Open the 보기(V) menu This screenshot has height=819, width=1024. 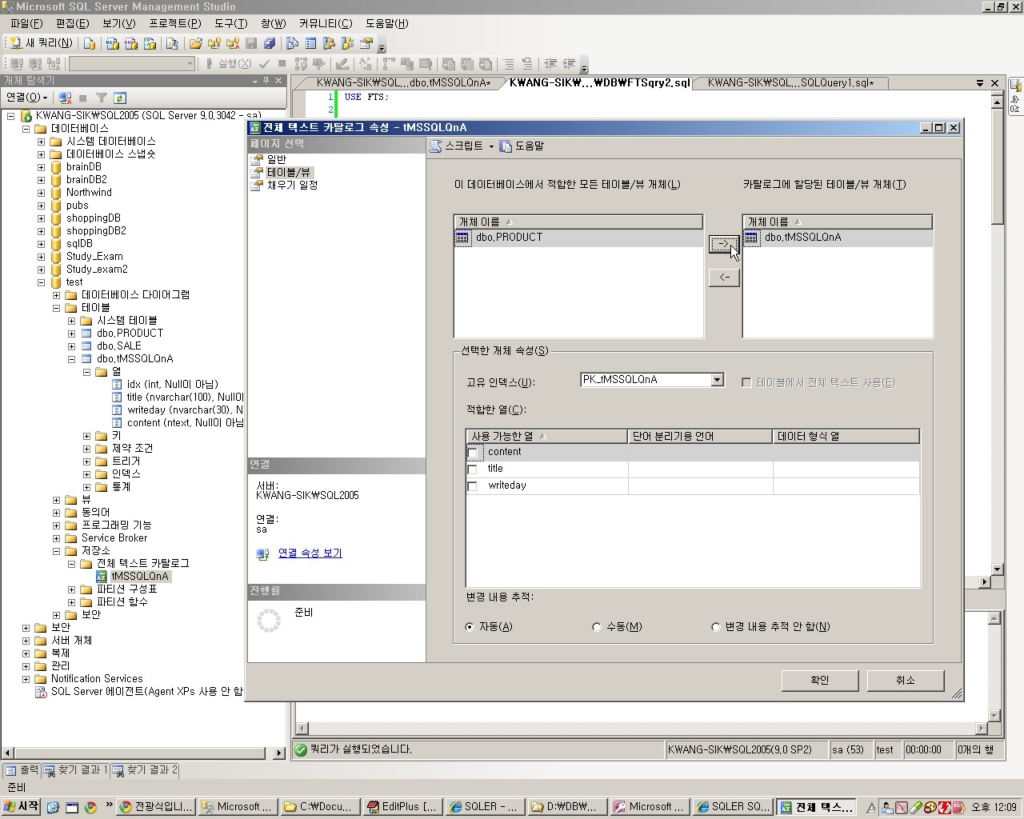(119, 24)
